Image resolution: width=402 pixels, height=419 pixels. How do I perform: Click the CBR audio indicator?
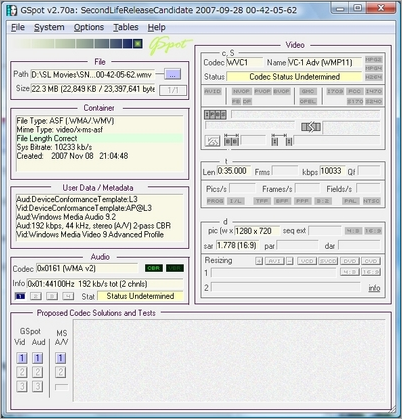[x=154, y=268]
